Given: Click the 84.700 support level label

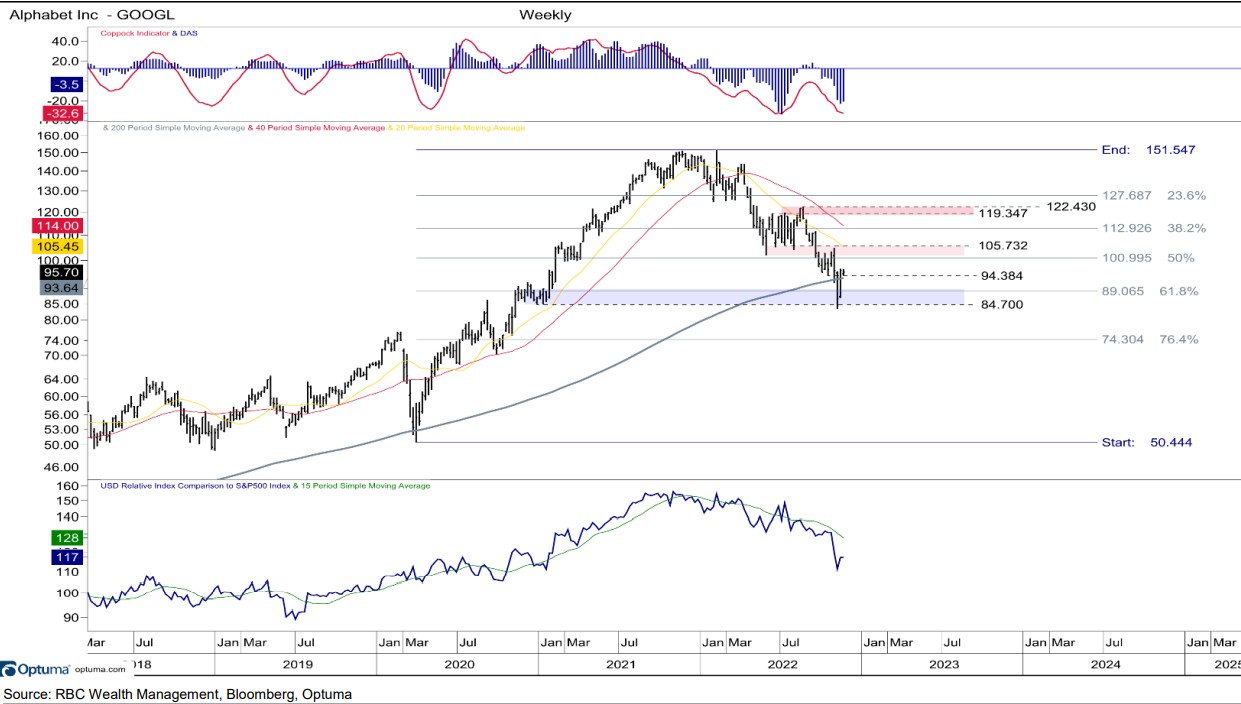Looking at the screenshot, I should point(1001,304).
